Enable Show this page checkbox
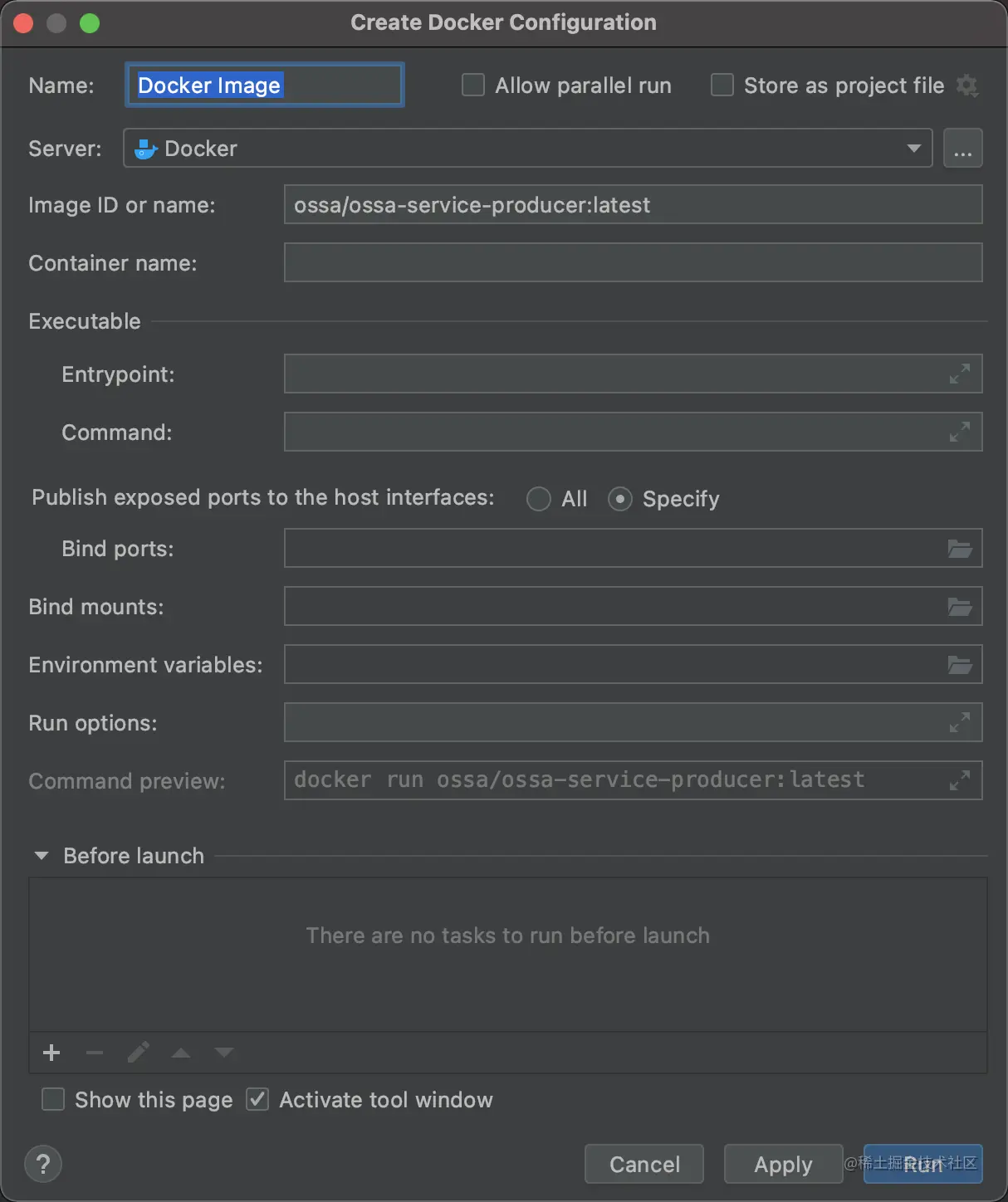The image size is (1008, 1202). coord(53,1100)
